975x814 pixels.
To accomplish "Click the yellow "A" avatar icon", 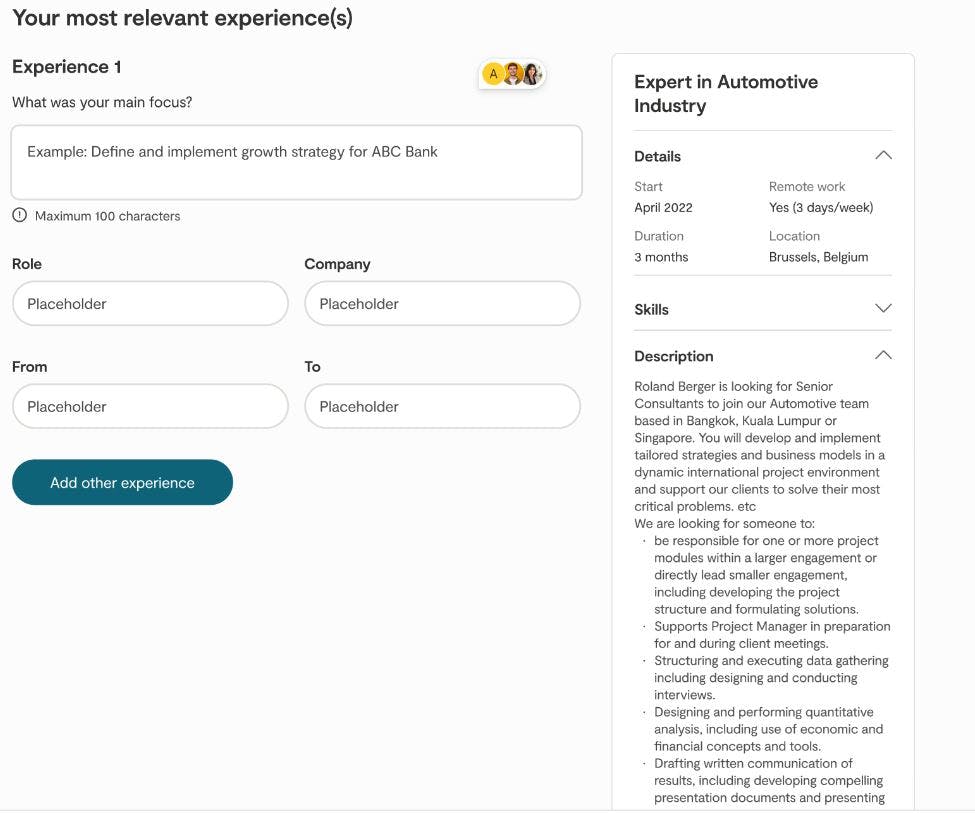I will click(x=493, y=74).
